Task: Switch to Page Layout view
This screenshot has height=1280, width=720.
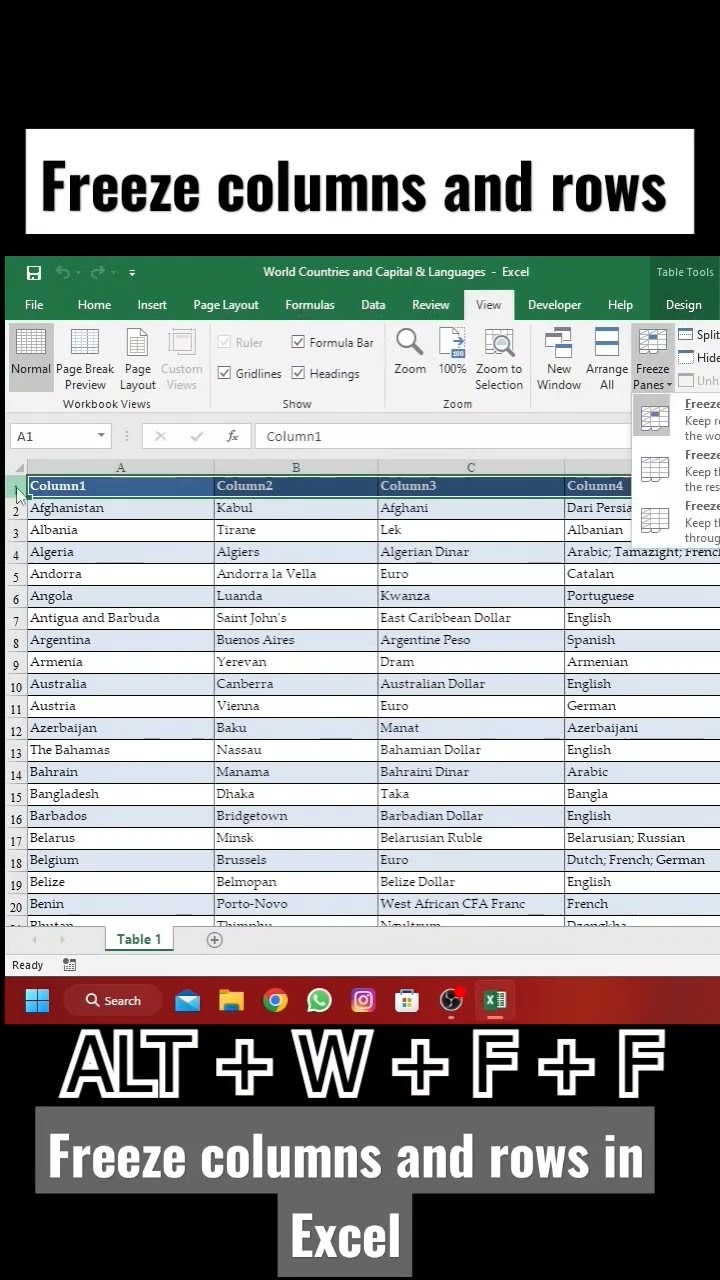Action: (x=138, y=360)
